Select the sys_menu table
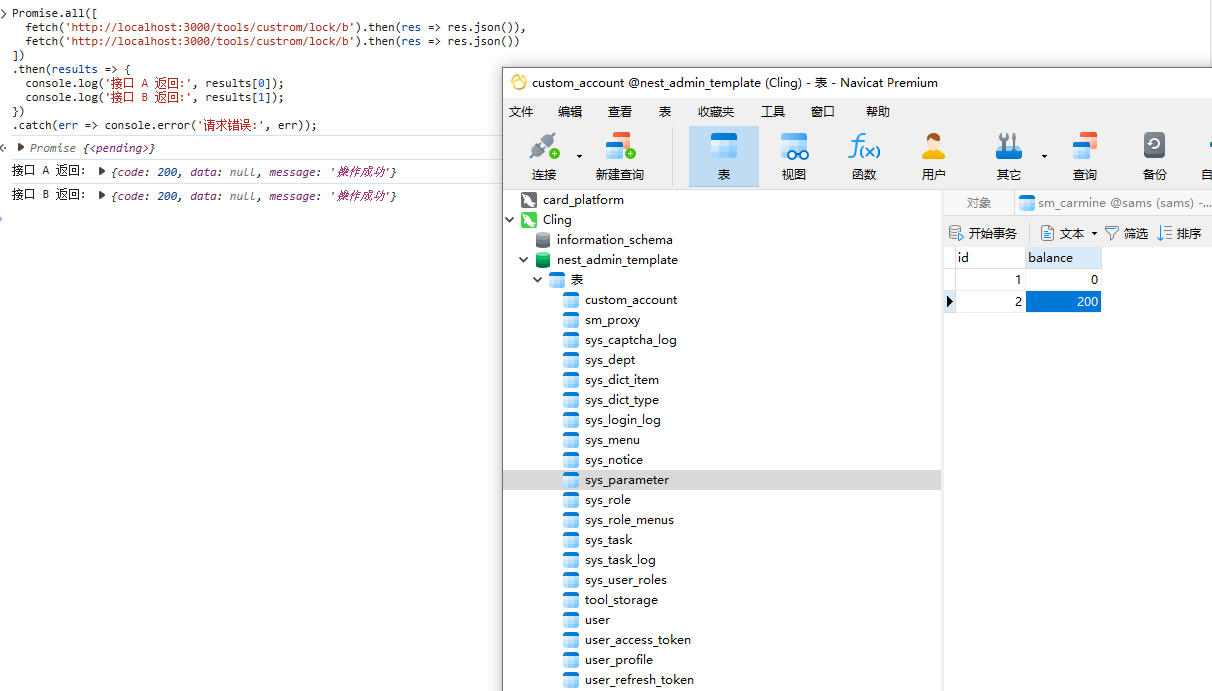Screen dimensions: 1212x691 coord(612,440)
